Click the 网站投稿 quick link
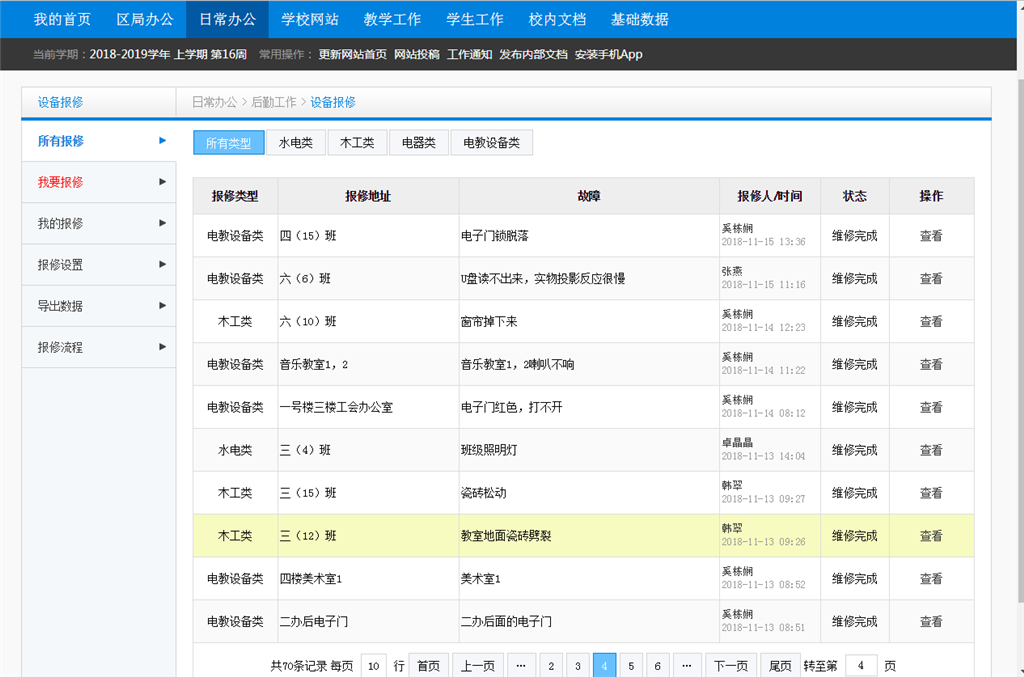 point(417,54)
